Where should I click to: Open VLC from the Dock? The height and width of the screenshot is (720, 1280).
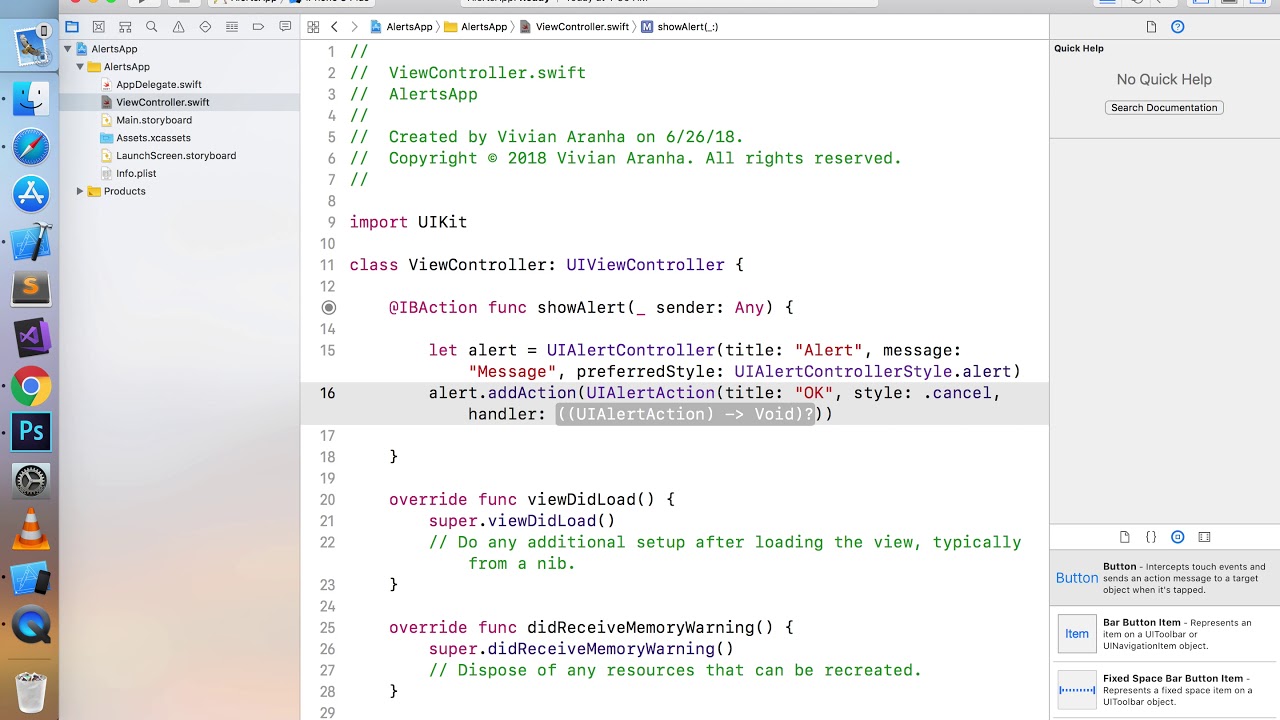(x=31, y=529)
